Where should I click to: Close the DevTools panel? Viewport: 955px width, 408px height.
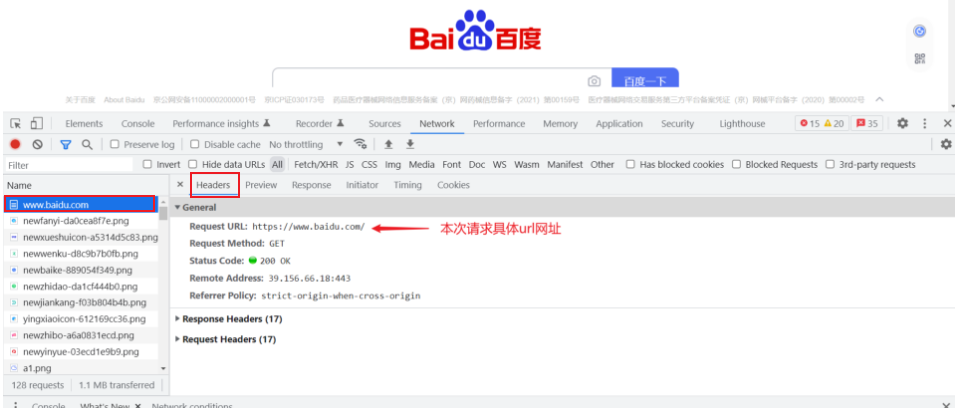(x=947, y=124)
